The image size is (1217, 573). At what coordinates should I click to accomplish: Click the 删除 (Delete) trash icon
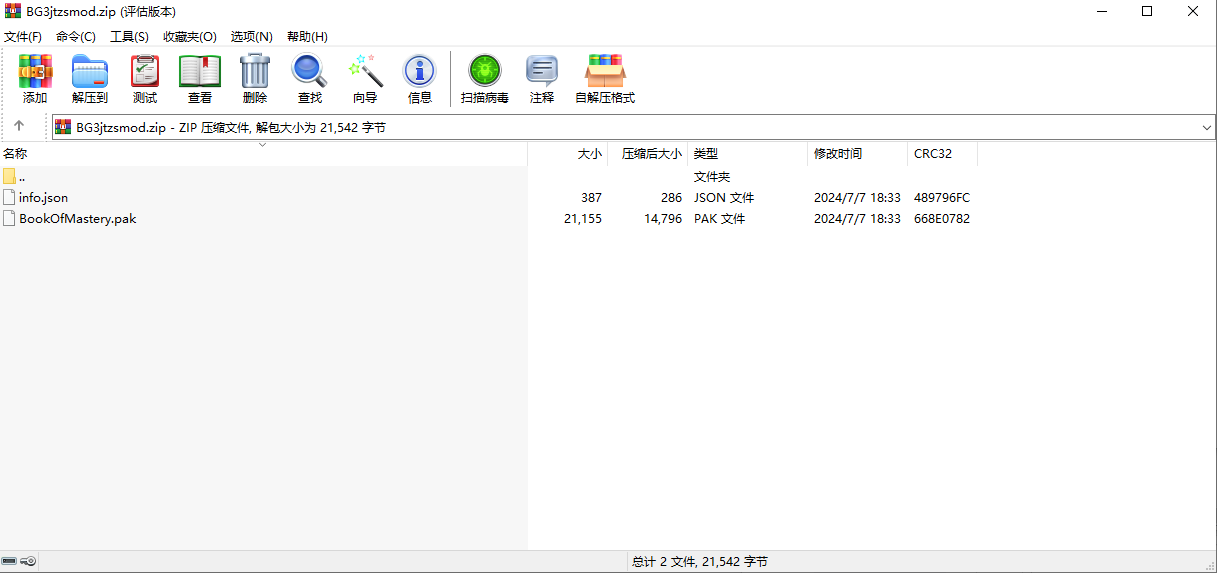click(x=255, y=71)
